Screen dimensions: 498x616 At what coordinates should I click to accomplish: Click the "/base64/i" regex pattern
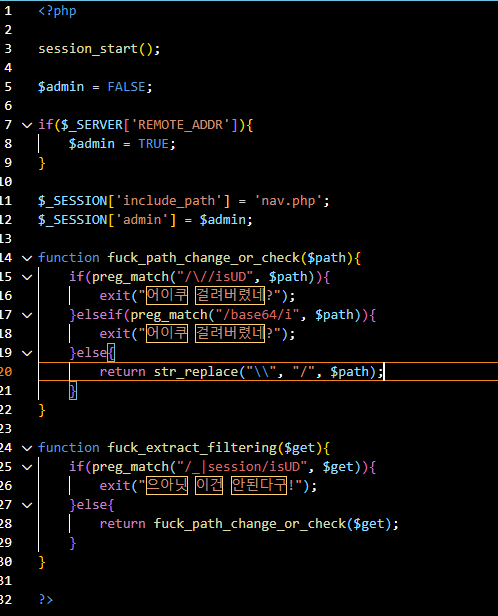coord(257,315)
